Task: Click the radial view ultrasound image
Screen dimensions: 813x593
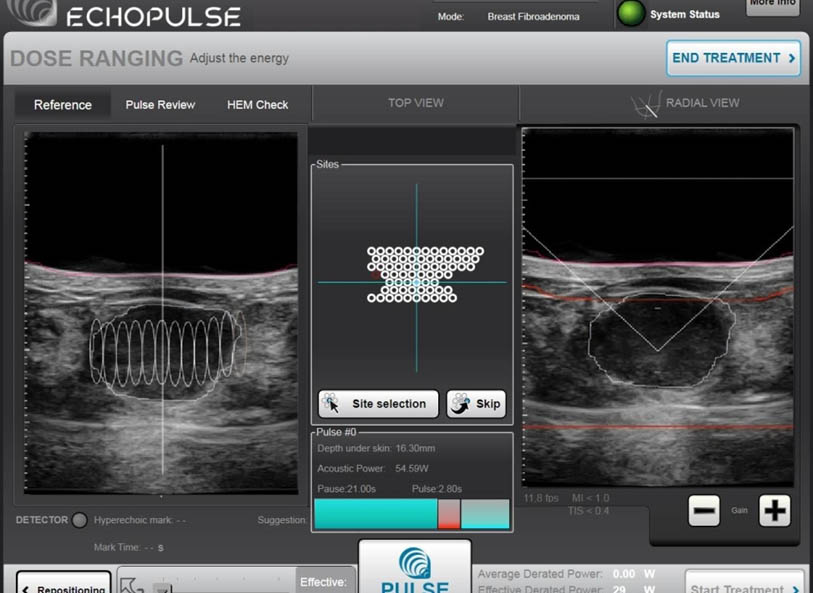Action: pos(657,307)
